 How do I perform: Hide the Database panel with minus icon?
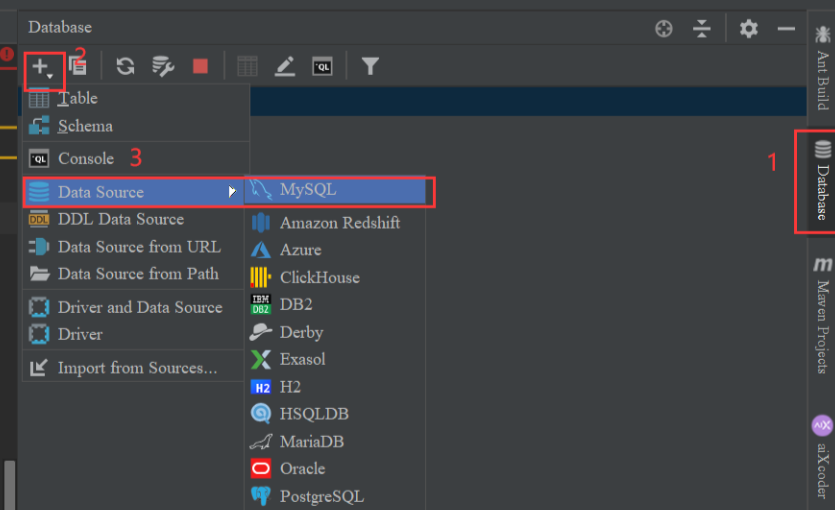click(x=786, y=29)
